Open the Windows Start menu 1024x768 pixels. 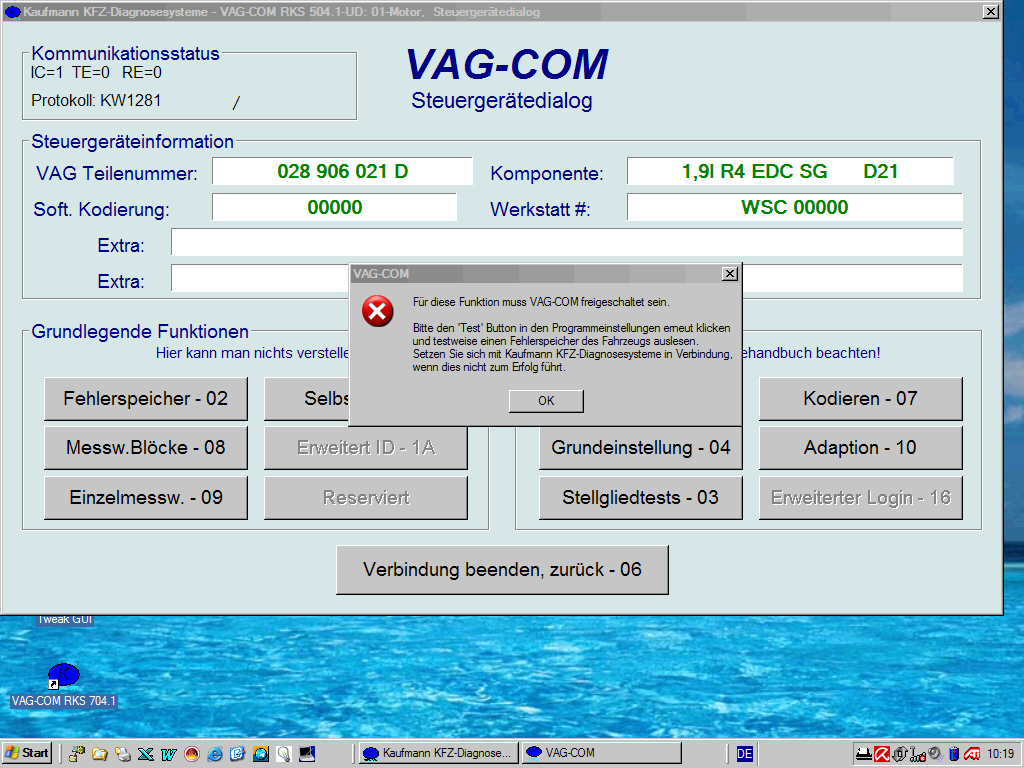pyautogui.click(x=27, y=753)
